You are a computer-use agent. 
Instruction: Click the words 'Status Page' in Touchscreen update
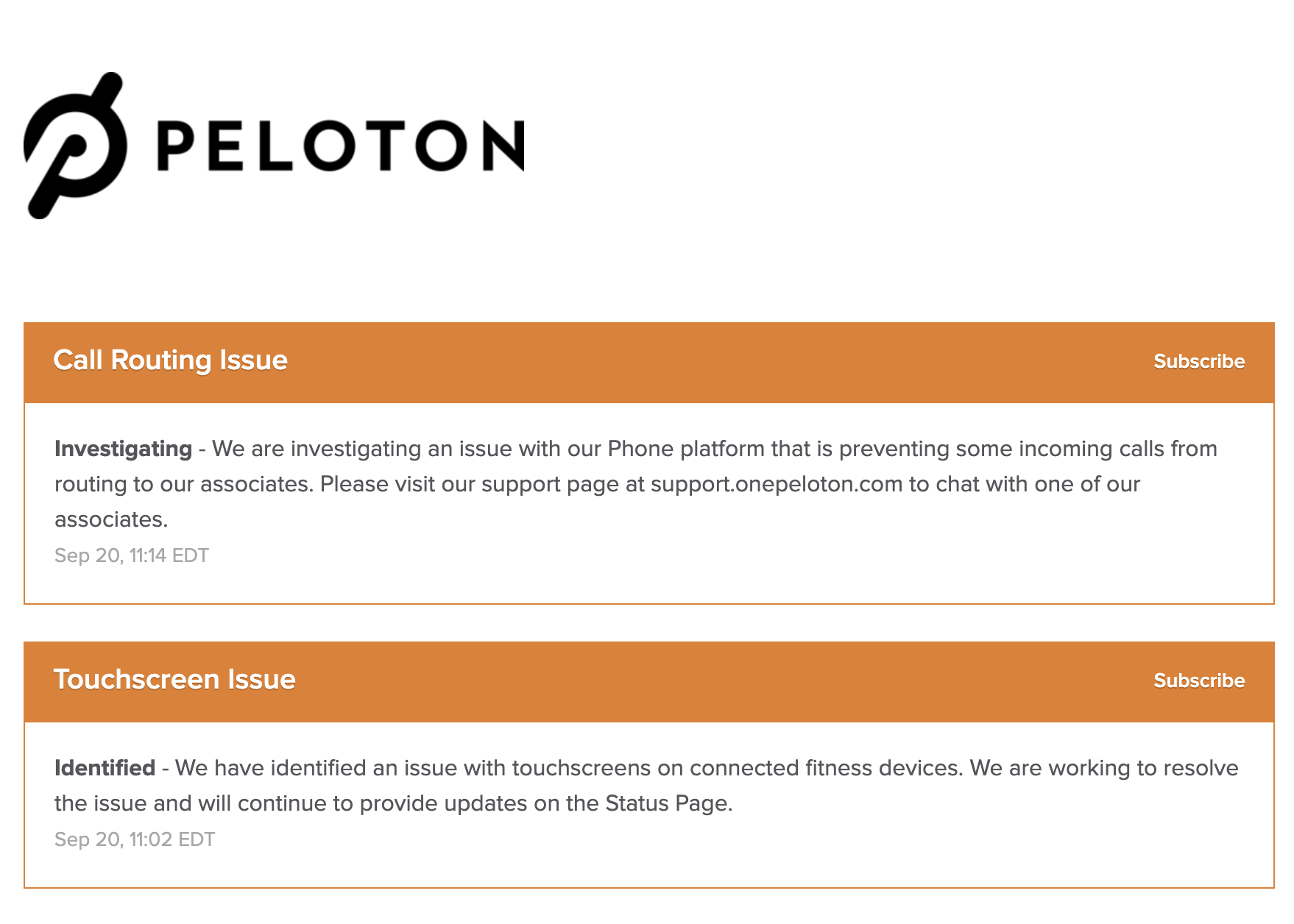click(x=668, y=803)
